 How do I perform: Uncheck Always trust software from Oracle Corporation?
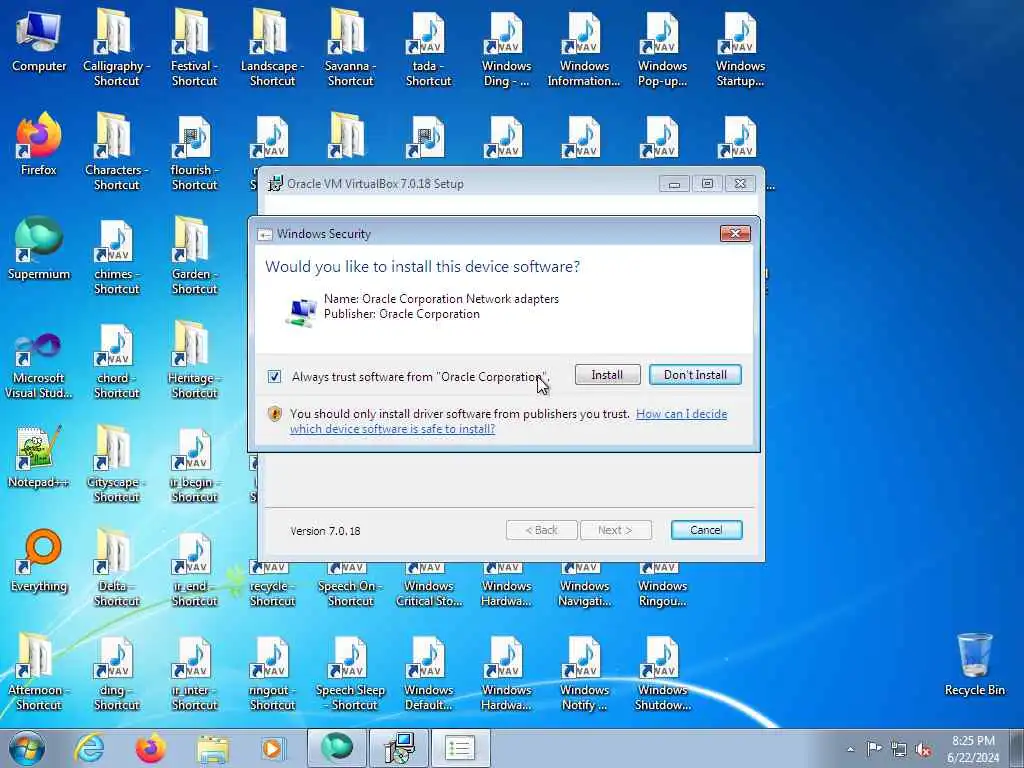pos(274,377)
